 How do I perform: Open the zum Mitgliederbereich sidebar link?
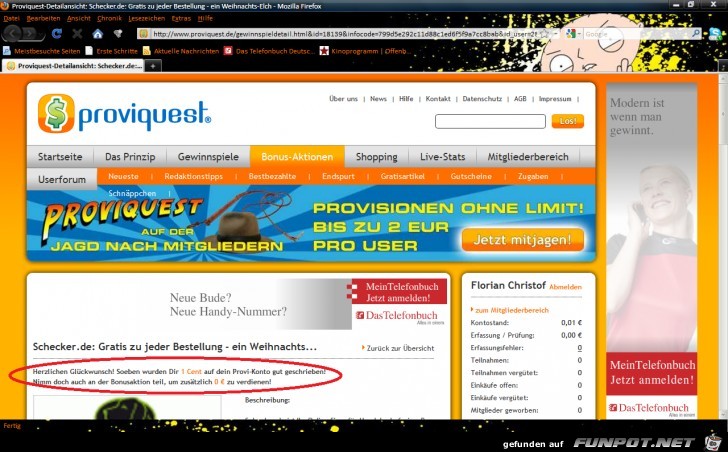click(512, 310)
